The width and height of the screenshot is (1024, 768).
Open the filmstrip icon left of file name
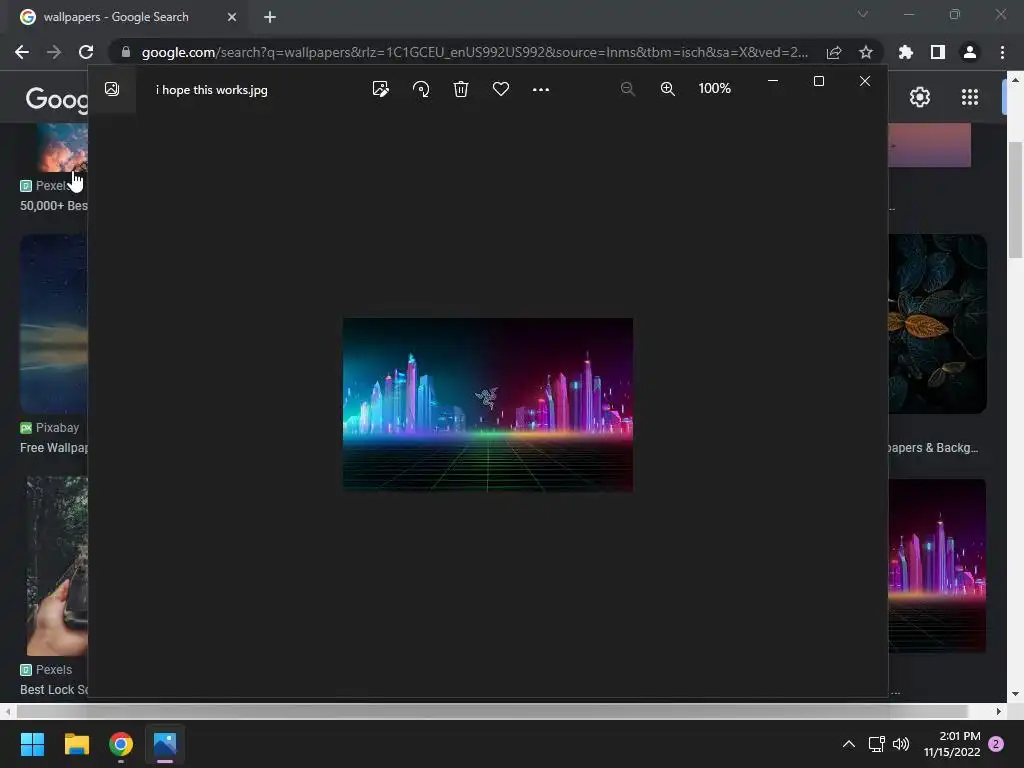tap(112, 89)
